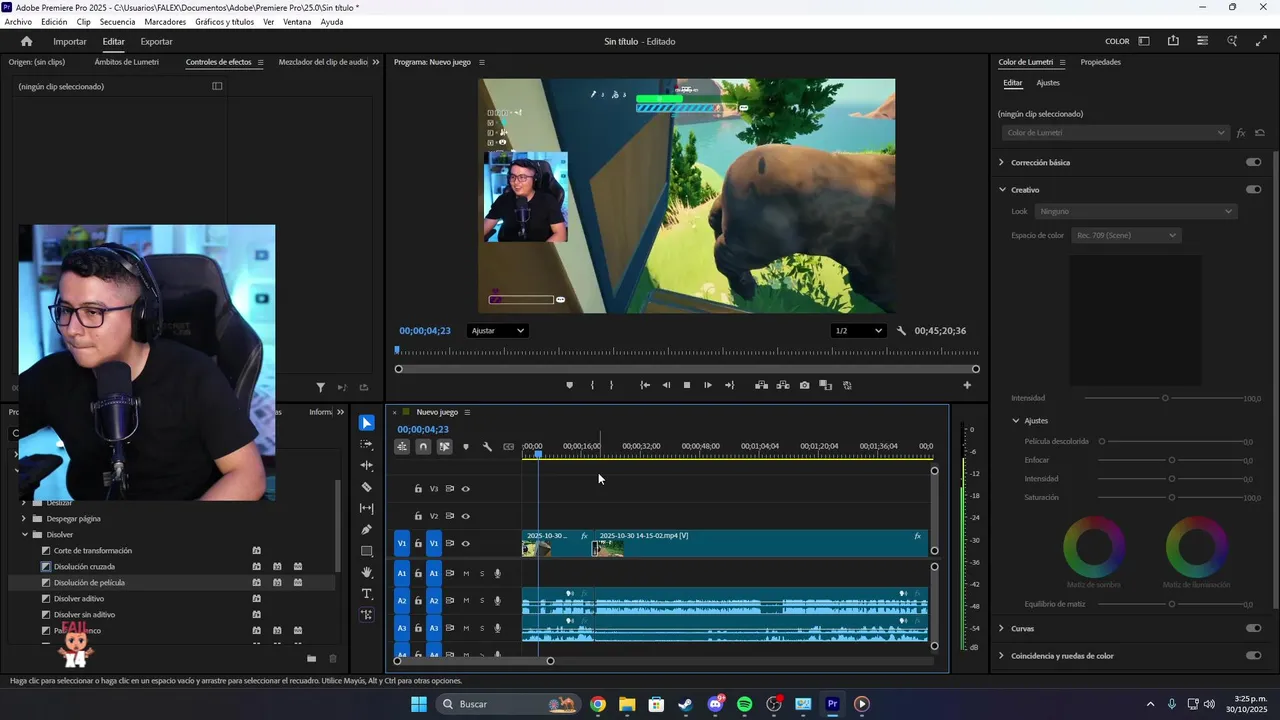Toggle V1 track visibility eye

tap(465, 544)
